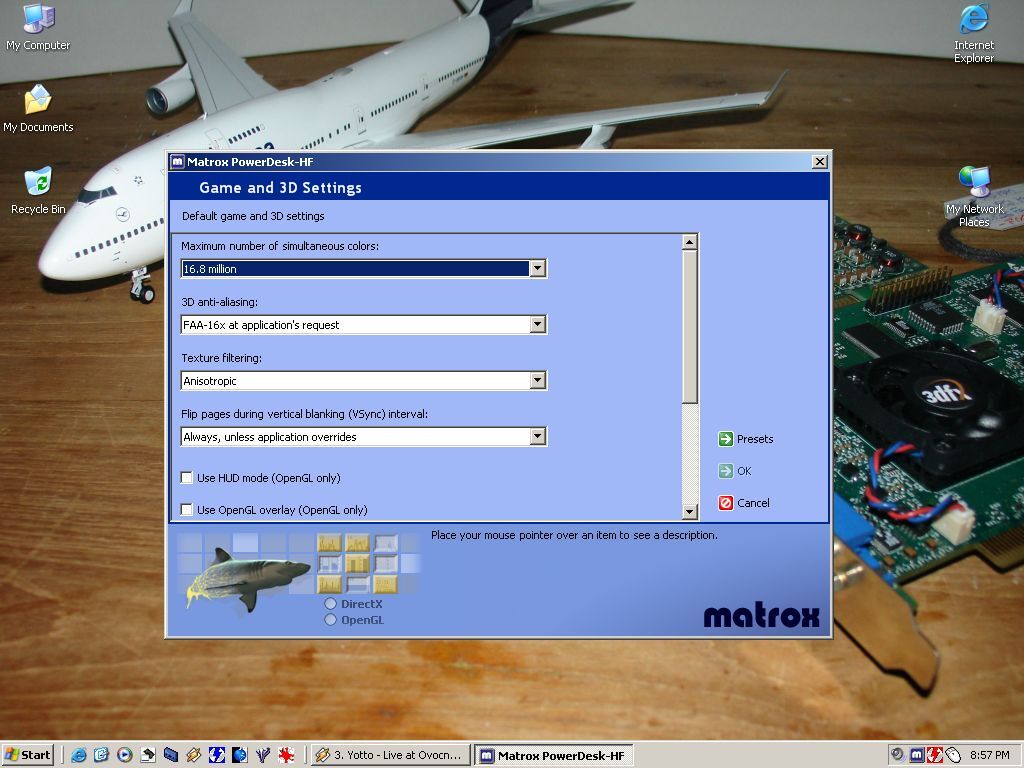Viewport: 1024px width, 768px height.
Task: Click the red splat Quick Launch icon
Action: (x=285, y=755)
